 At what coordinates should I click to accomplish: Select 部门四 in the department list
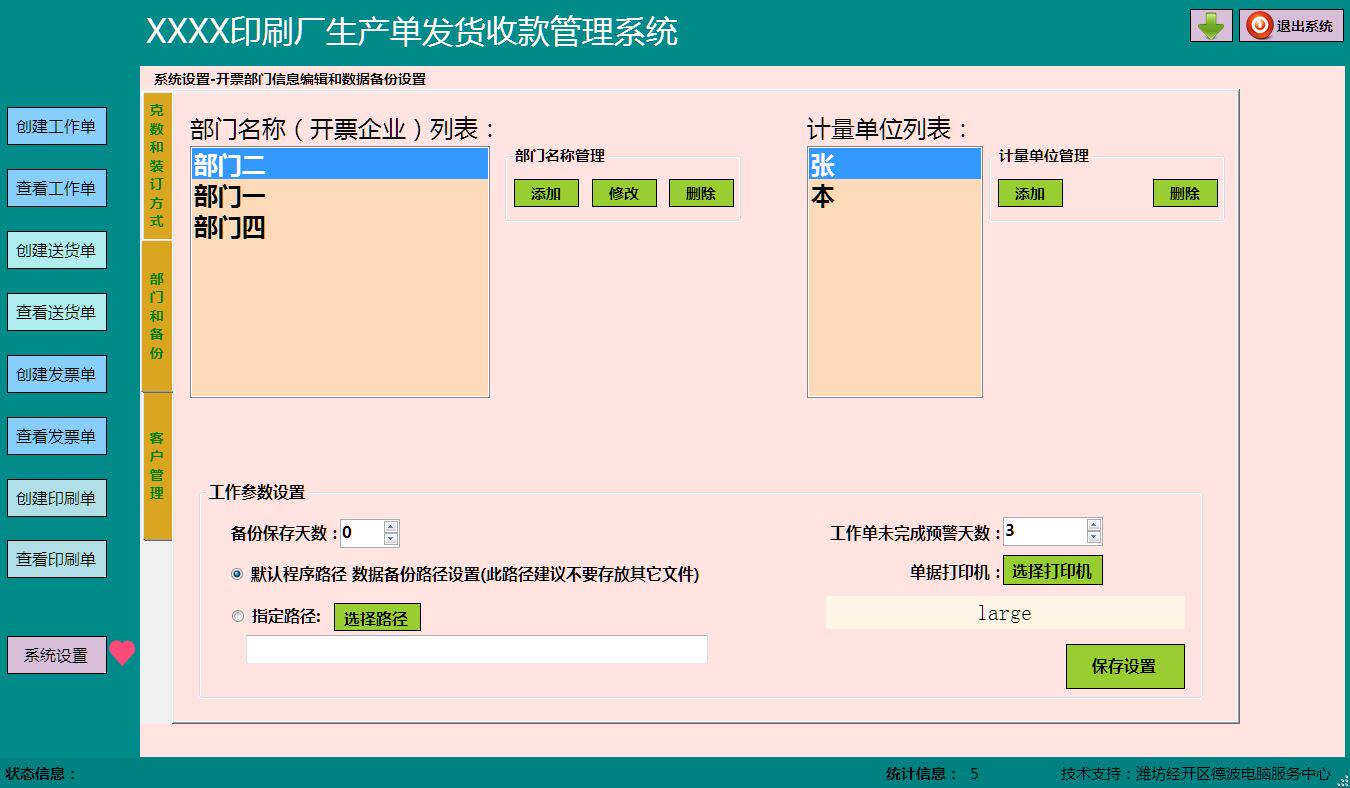click(x=339, y=227)
